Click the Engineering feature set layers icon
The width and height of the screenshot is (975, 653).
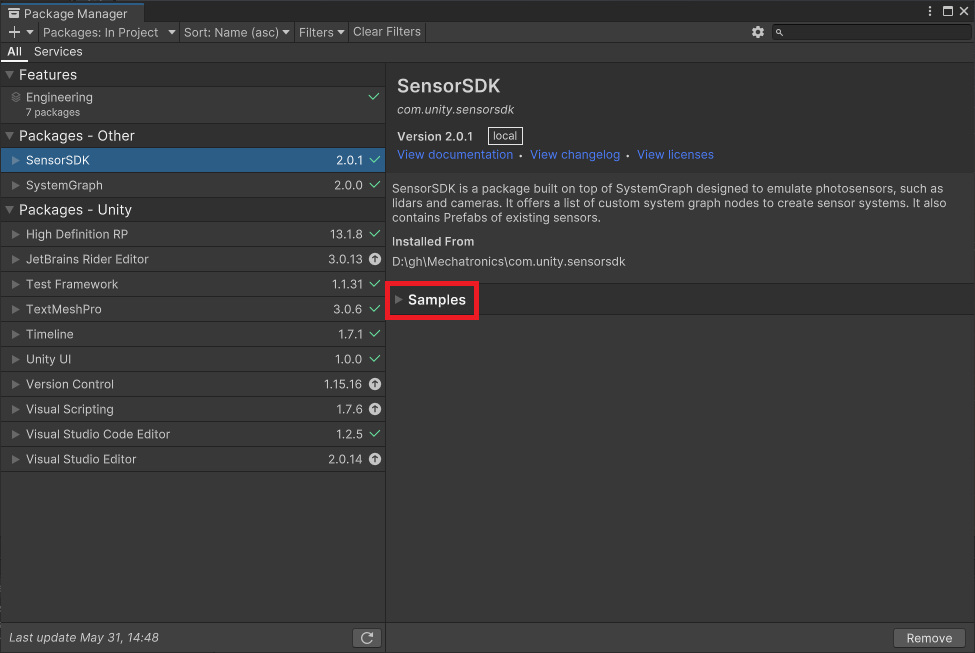tap(16, 97)
